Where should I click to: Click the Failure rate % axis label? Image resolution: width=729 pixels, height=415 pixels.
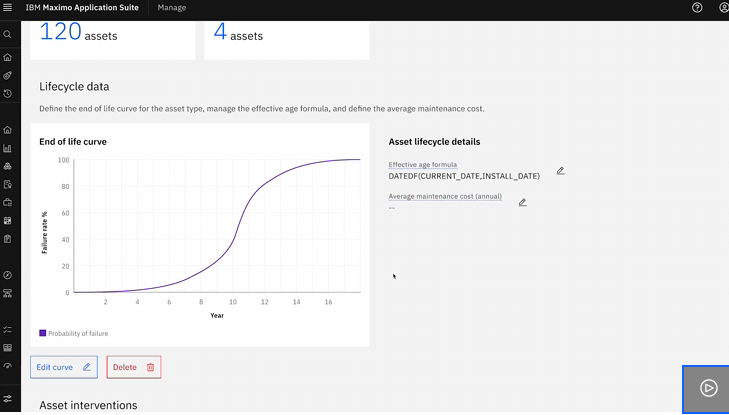click(45, 232)
